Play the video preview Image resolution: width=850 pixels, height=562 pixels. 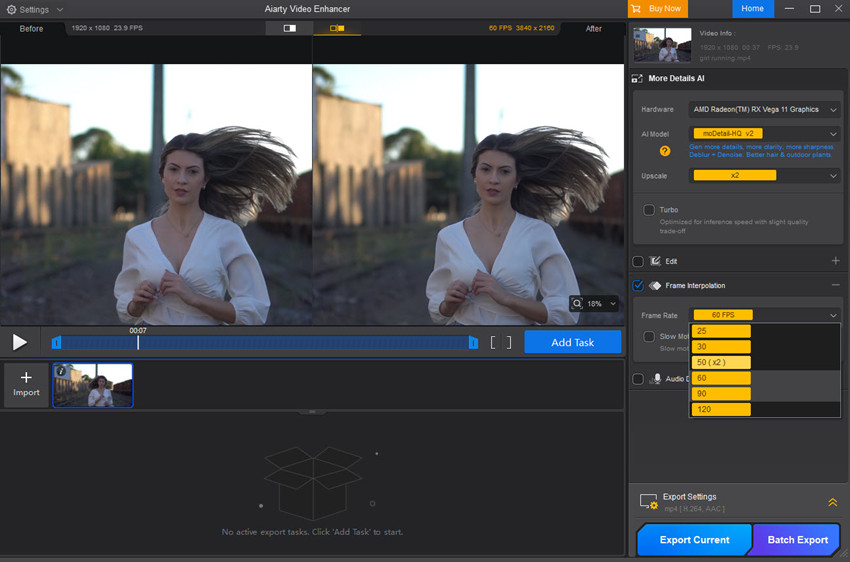[x=20, y=342]
